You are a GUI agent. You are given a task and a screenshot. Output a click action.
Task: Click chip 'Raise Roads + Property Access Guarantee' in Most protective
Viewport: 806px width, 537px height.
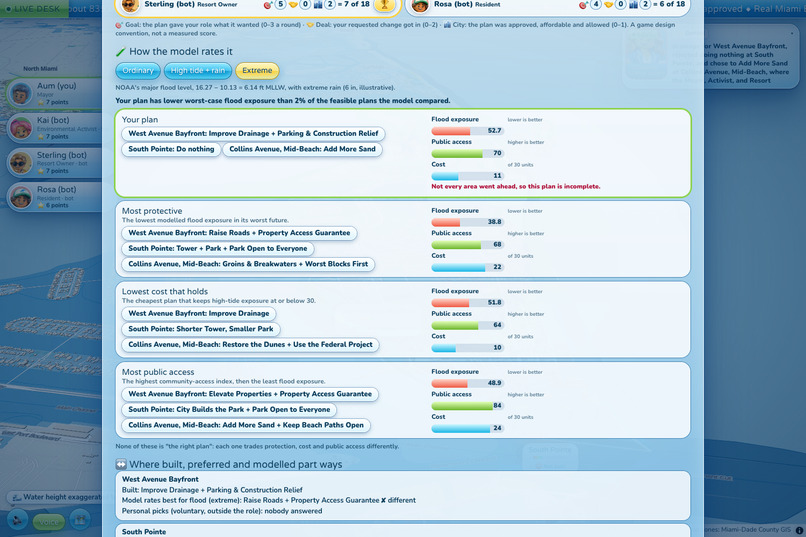coord(239,233)
